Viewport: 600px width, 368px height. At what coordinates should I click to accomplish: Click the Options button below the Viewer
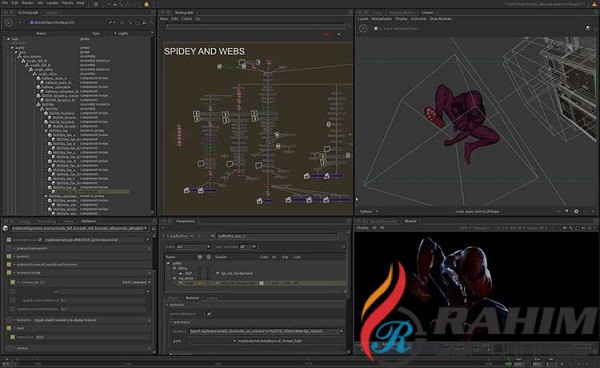click(368, 212)
